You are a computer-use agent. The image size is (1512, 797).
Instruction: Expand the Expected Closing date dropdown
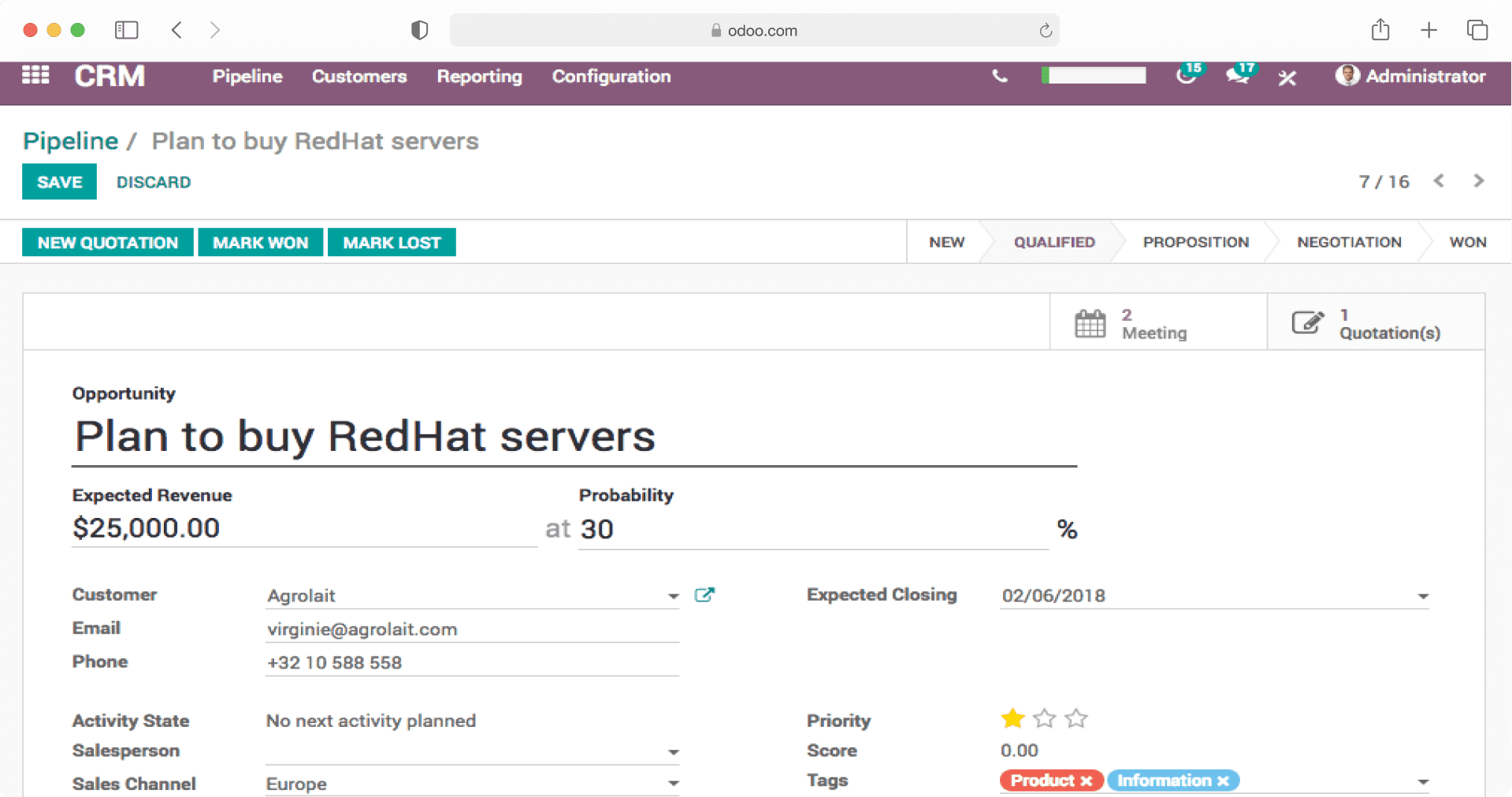tap(1423, 596)
